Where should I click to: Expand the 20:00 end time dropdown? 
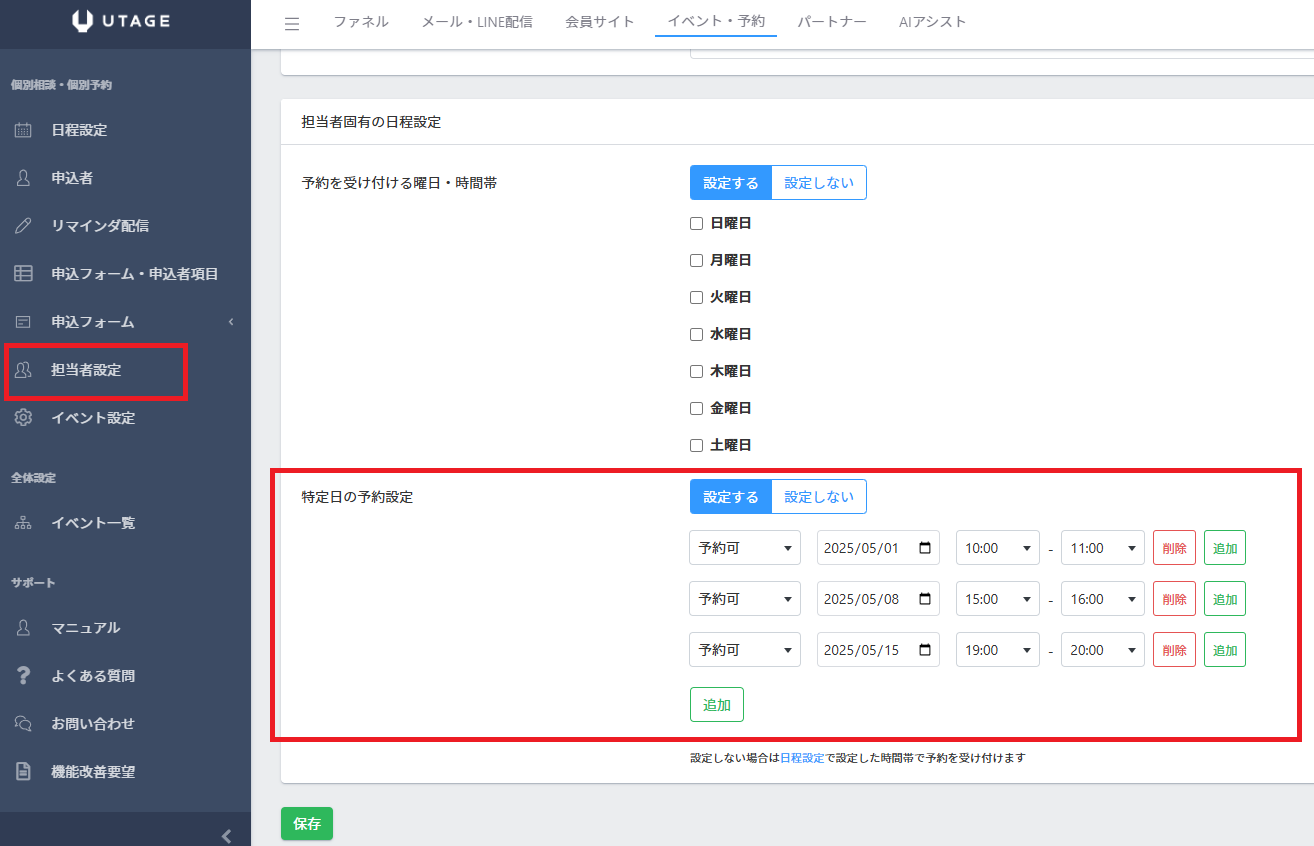(x=1102, y=650)
